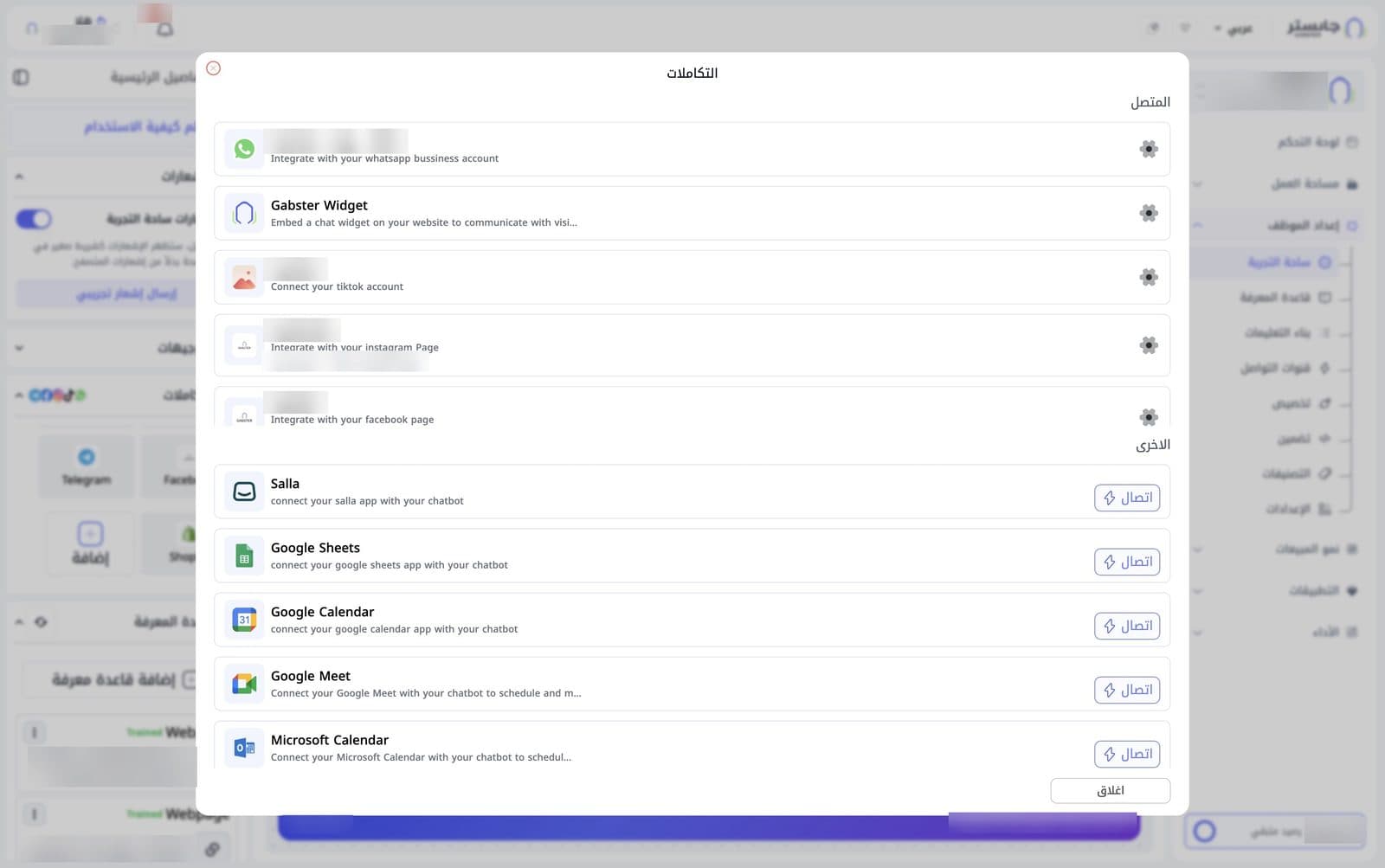1385x868 pixels.
Task: Click 'Integrate with your whatsapp bussiness account' text
Action: [384, 158]
